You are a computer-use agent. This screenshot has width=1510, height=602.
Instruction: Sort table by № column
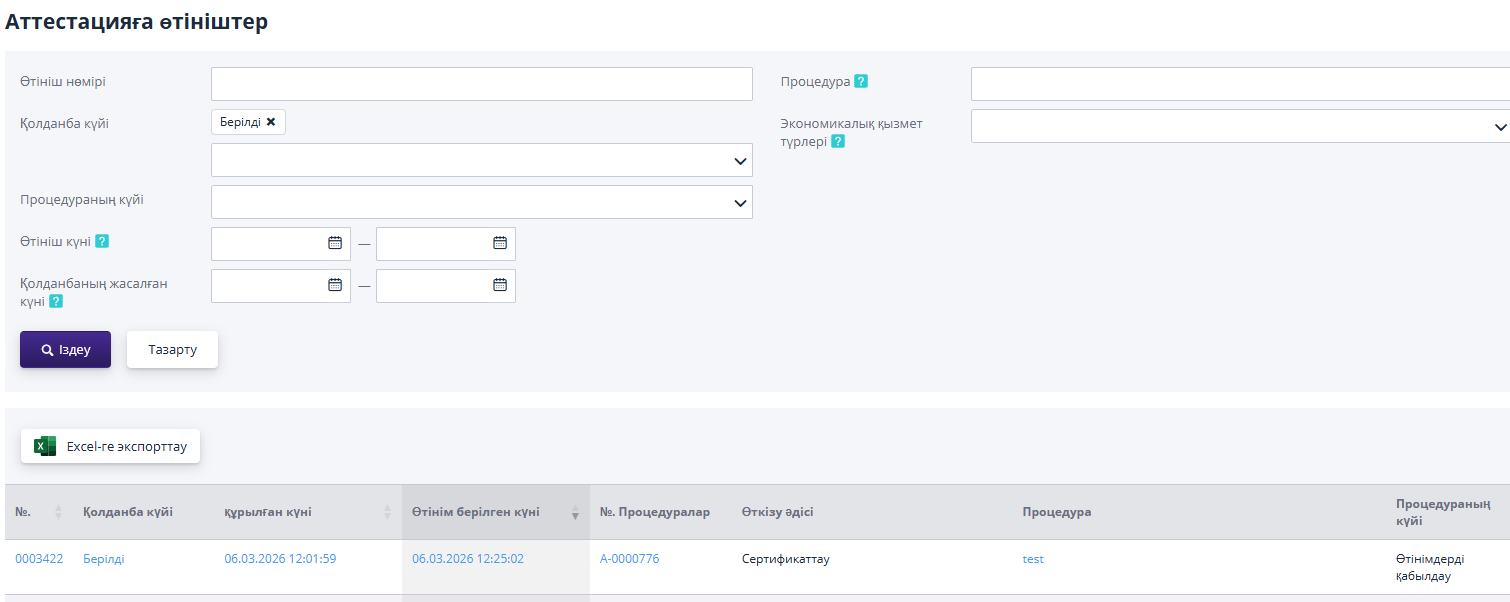pos(58,512)
